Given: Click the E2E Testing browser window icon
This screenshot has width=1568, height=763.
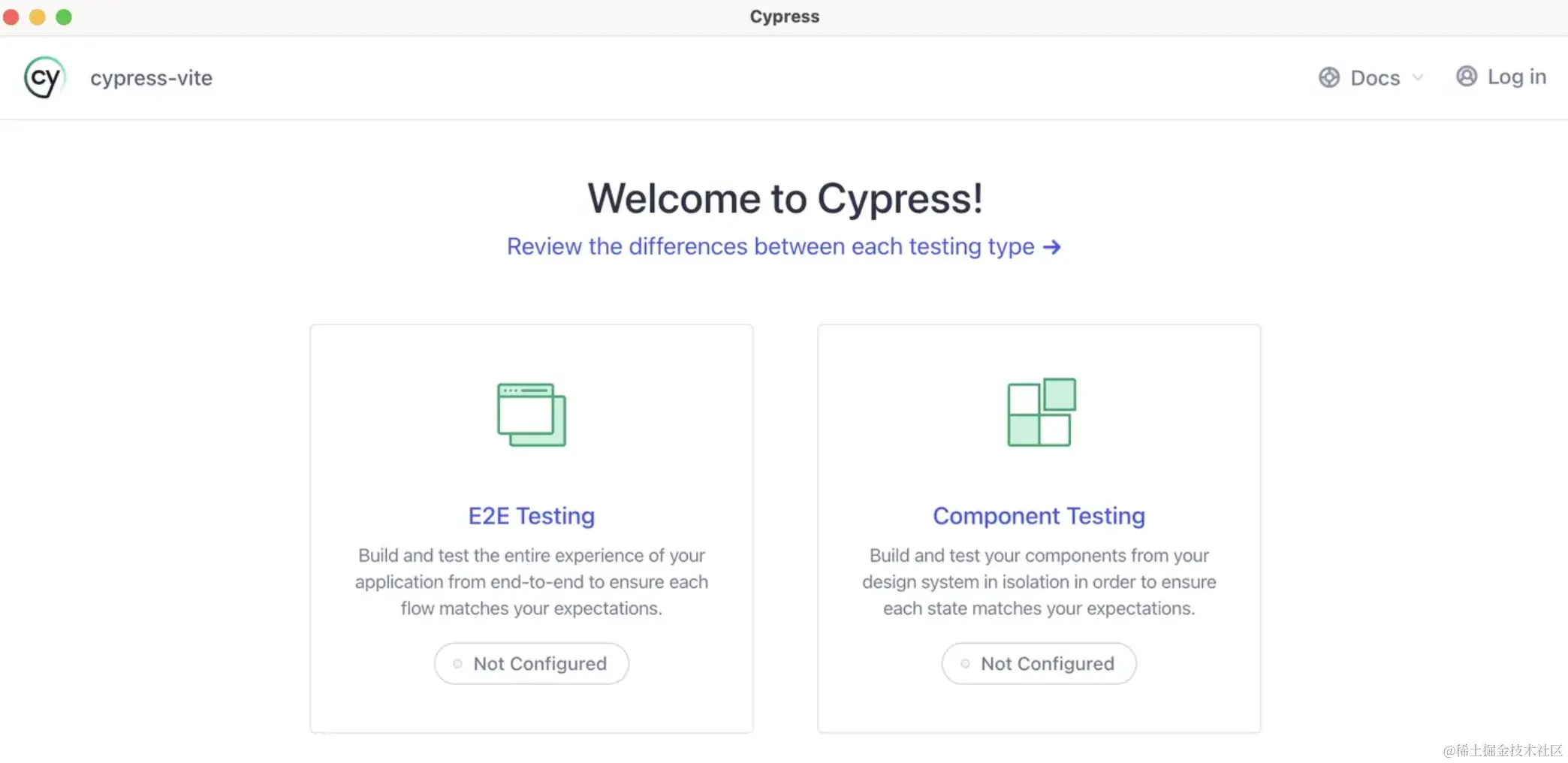Looking at the screenshot, I should [532, 415].
